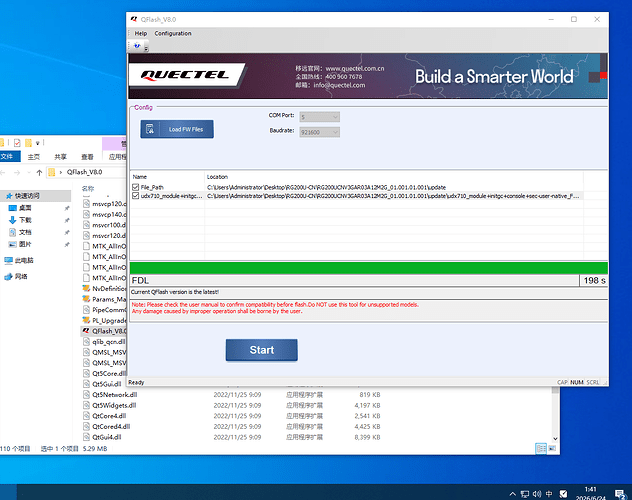The width and height of the screenshot is (632, 500).
Task: Click the Start button to begin flashing
Action: [262, 350]
